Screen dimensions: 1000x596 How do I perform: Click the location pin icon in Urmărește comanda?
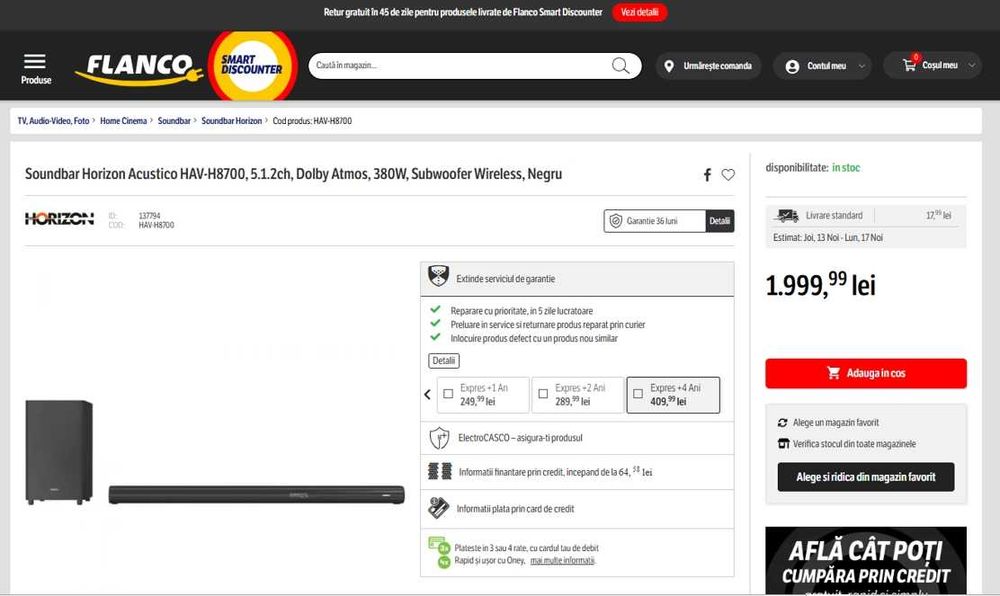[669, 66]
